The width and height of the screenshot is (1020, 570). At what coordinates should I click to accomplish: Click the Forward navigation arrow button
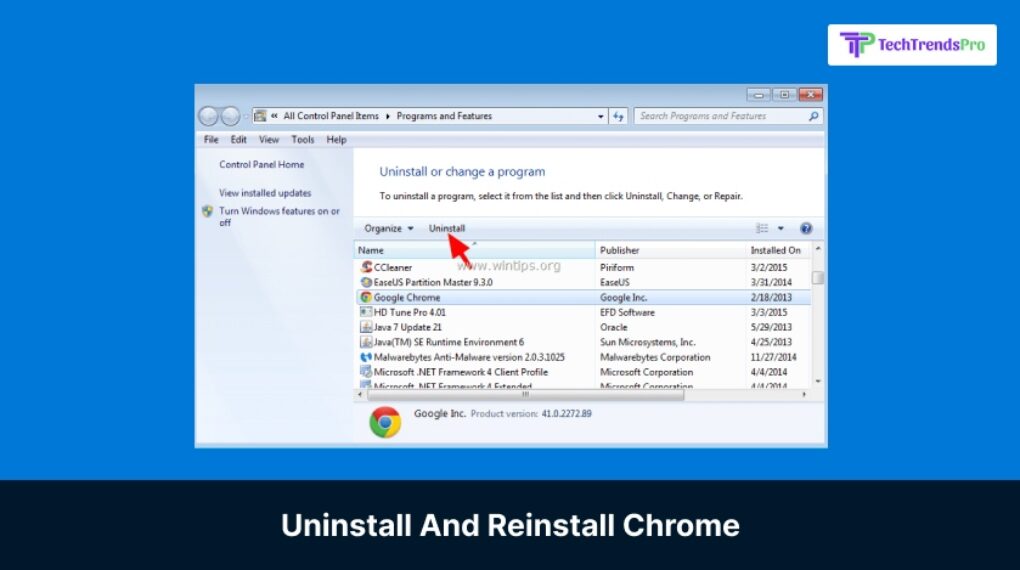point(230,116)
